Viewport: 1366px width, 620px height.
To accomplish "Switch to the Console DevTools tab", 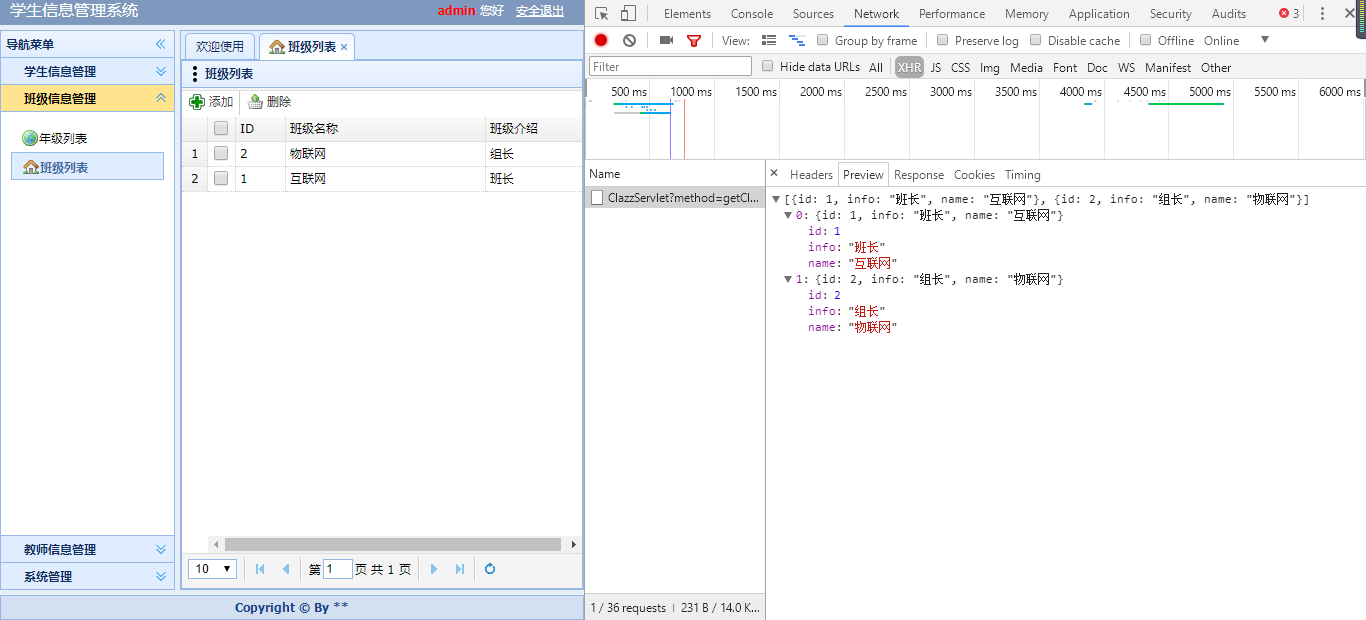I will click(x=752, y=13).
